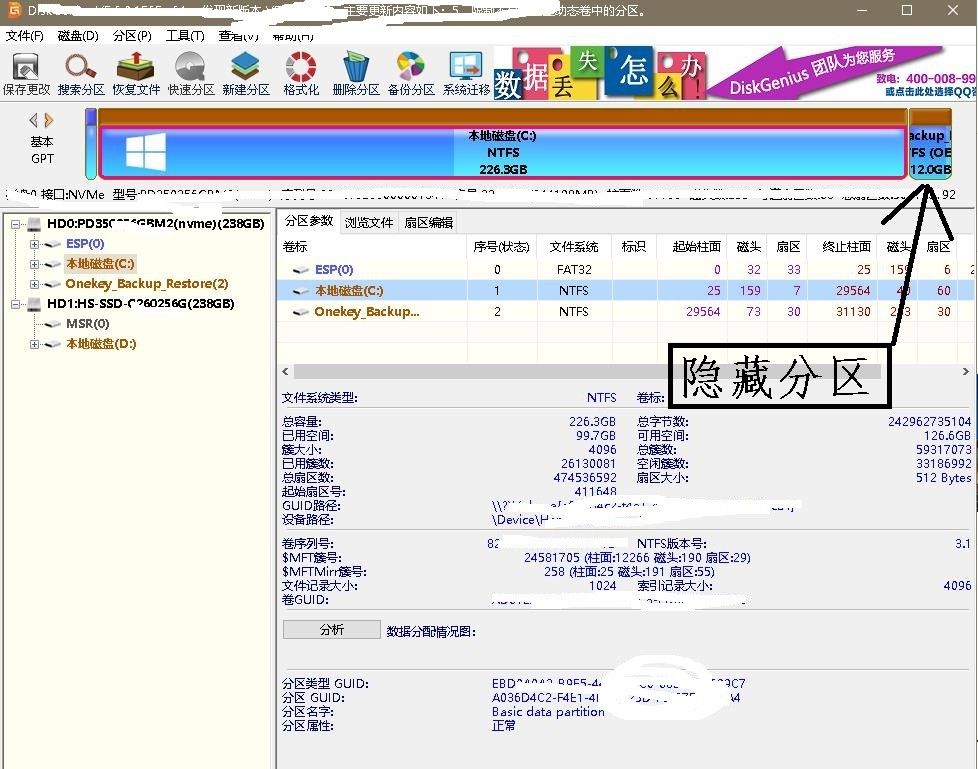Expand 本地磁盘(C:) in the tree

pyautogui.click(x=34, y=264)
